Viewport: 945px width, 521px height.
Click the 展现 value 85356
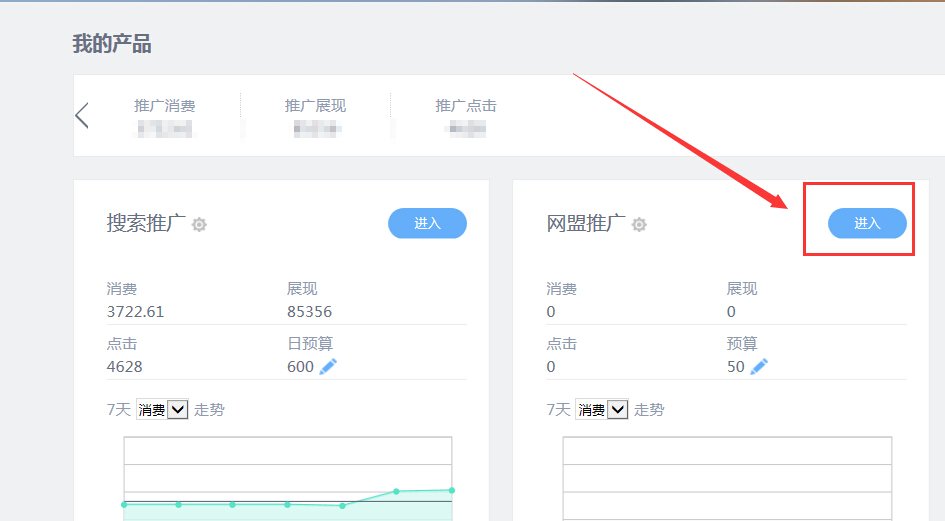point(309,312)
